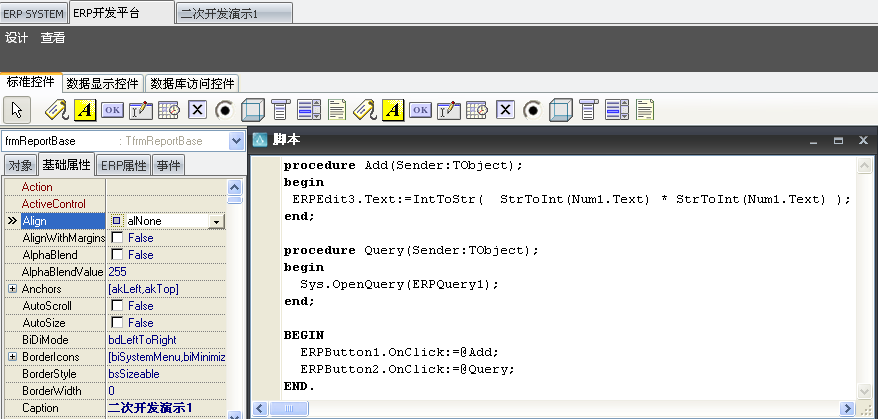Open the 事件 inspector tab
Image resolution: width=878 pixels, height=419 pixels.
click(169, 166)
